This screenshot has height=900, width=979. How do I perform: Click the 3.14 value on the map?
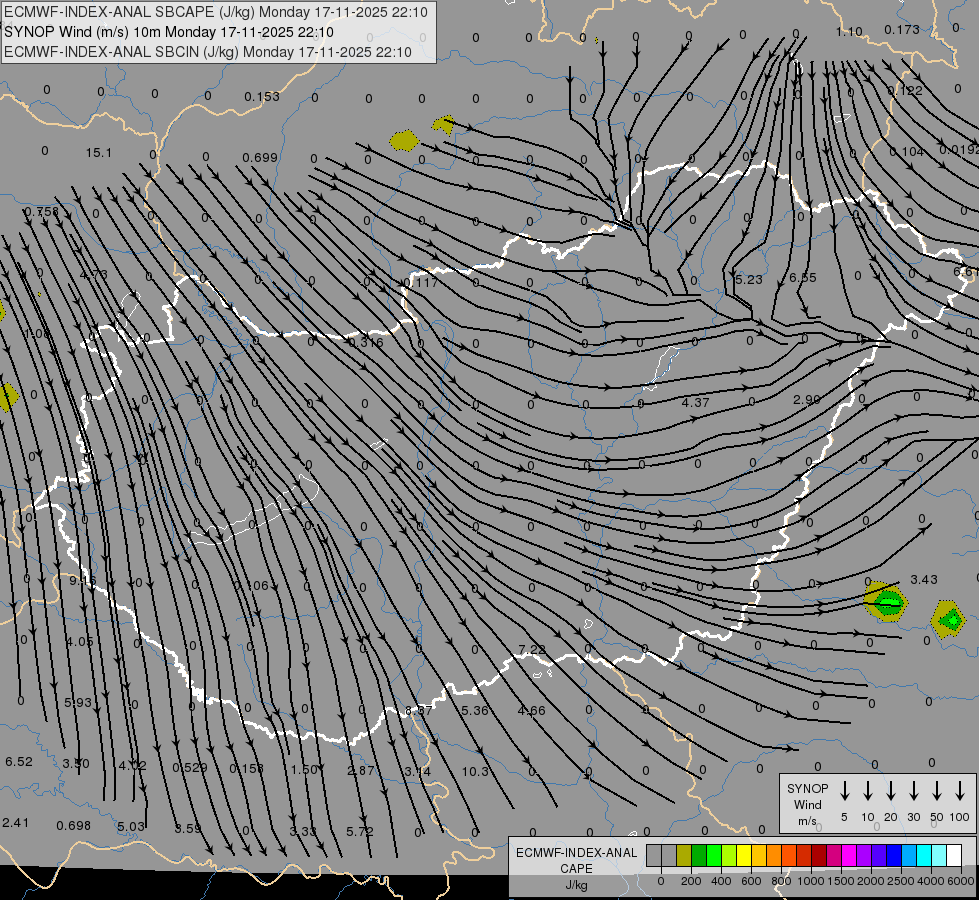(417, 771)
